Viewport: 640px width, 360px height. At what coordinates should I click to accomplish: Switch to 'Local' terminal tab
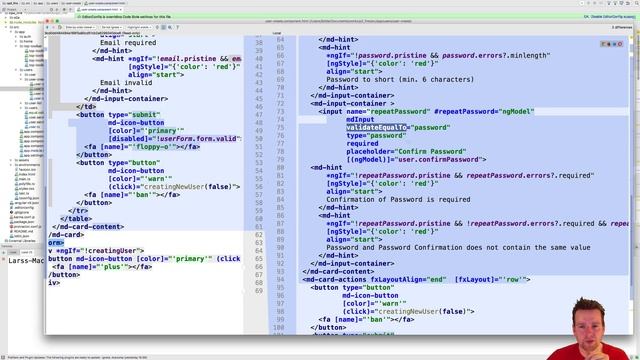coord(13,252)
